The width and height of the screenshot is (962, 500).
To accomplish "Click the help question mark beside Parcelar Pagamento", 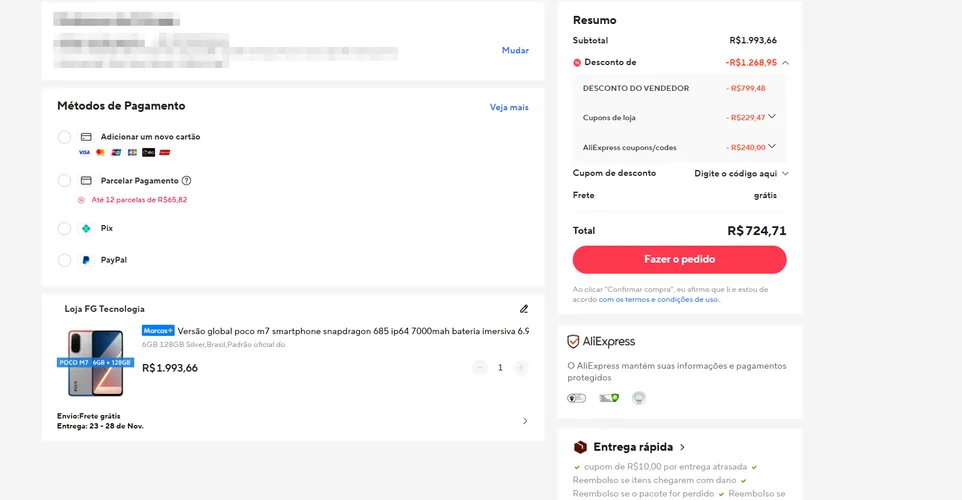I will click(187, 180).
